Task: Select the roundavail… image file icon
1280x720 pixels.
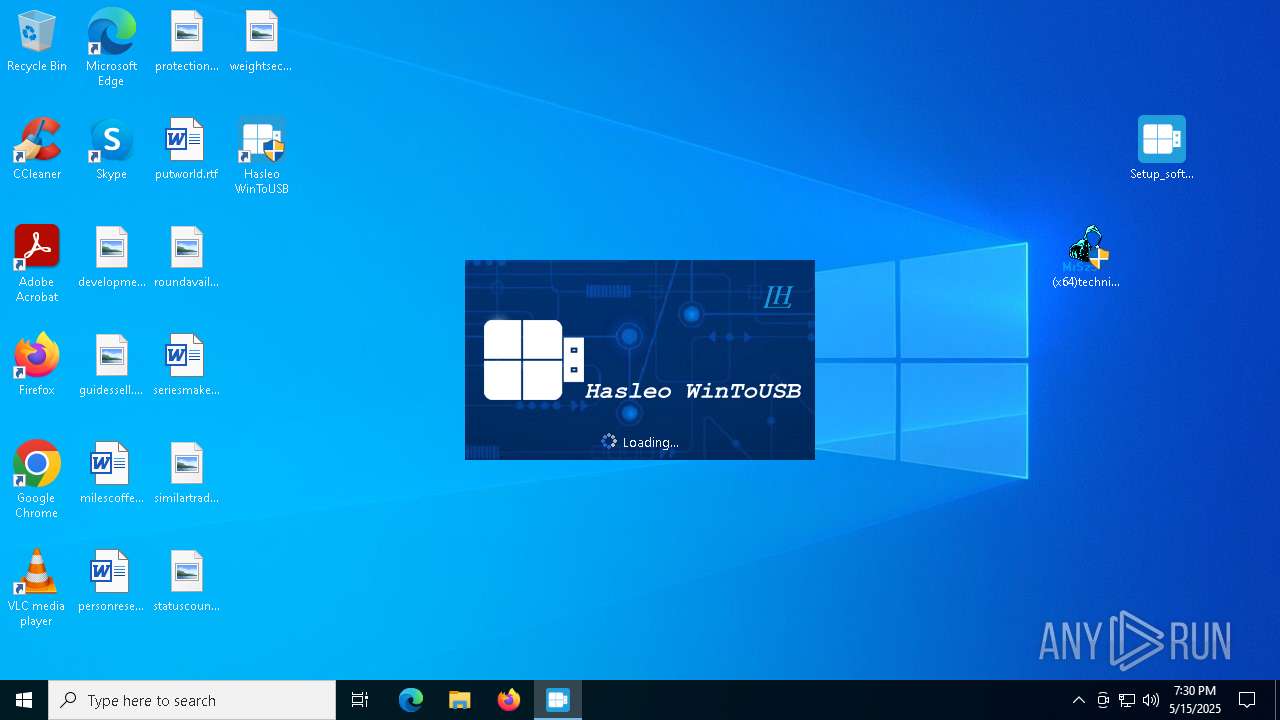Action: pos(186,258)
